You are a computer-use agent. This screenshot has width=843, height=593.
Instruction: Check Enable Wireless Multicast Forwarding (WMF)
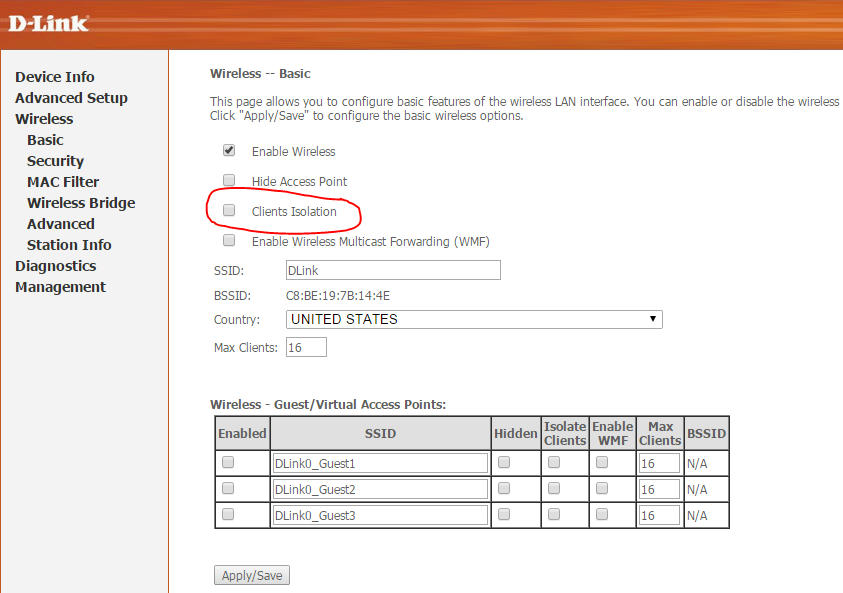tap(229, 241)
